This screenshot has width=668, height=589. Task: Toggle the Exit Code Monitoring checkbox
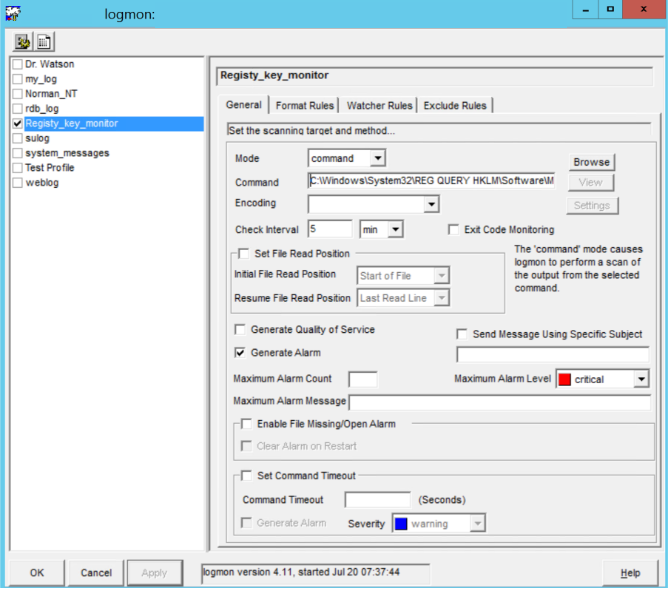tap(454, 230)
